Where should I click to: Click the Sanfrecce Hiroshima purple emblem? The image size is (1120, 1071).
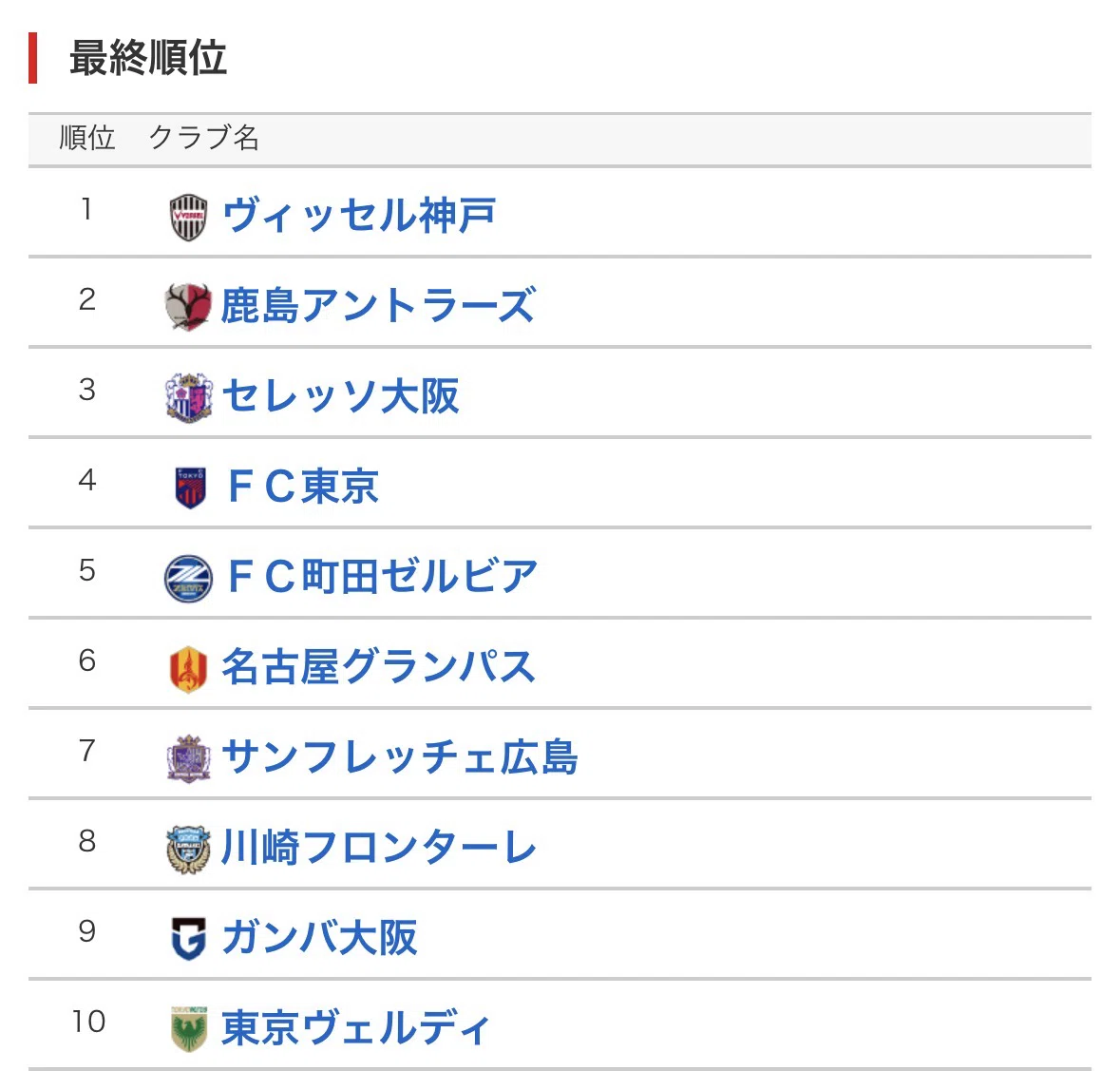click(x=189, y=758)
